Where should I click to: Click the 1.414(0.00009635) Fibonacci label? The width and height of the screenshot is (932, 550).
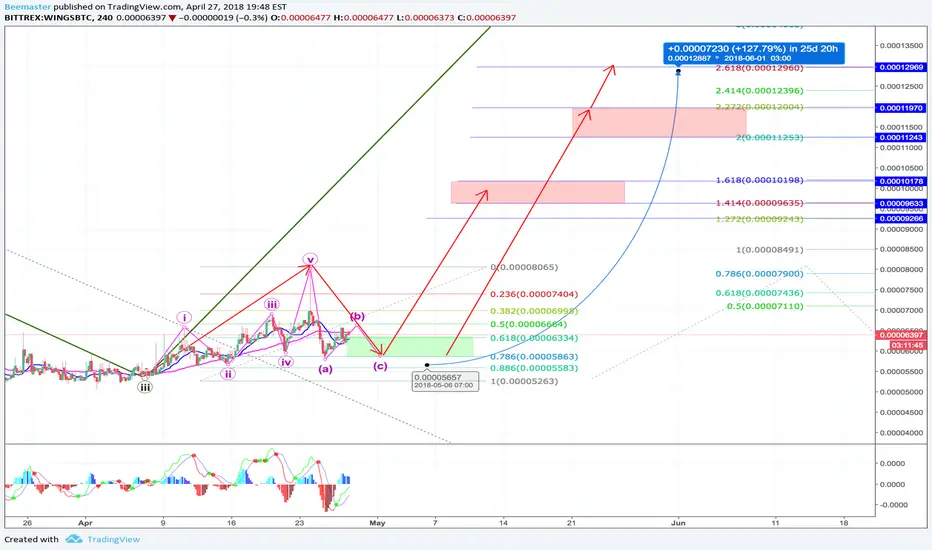pyautogui.click(x=760, y=203)
